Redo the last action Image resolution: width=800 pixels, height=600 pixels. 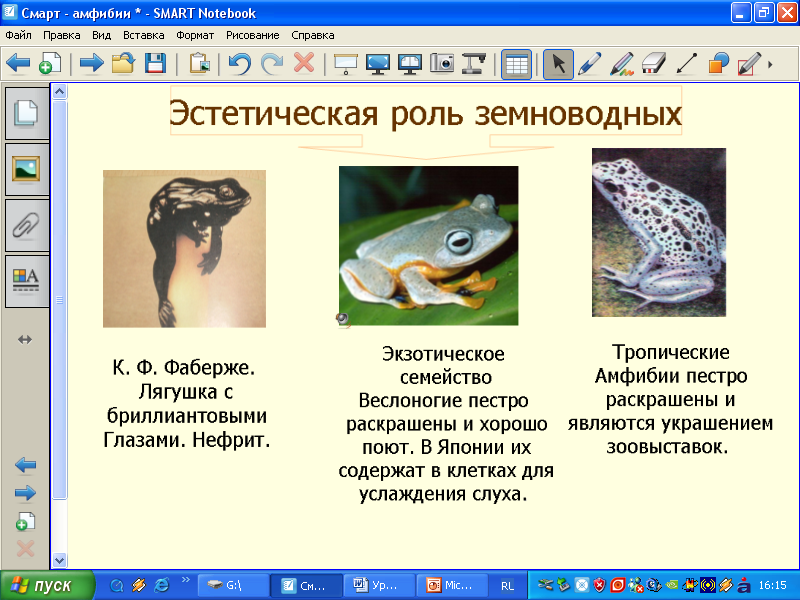pyautogui.click(x=272, y=64)
